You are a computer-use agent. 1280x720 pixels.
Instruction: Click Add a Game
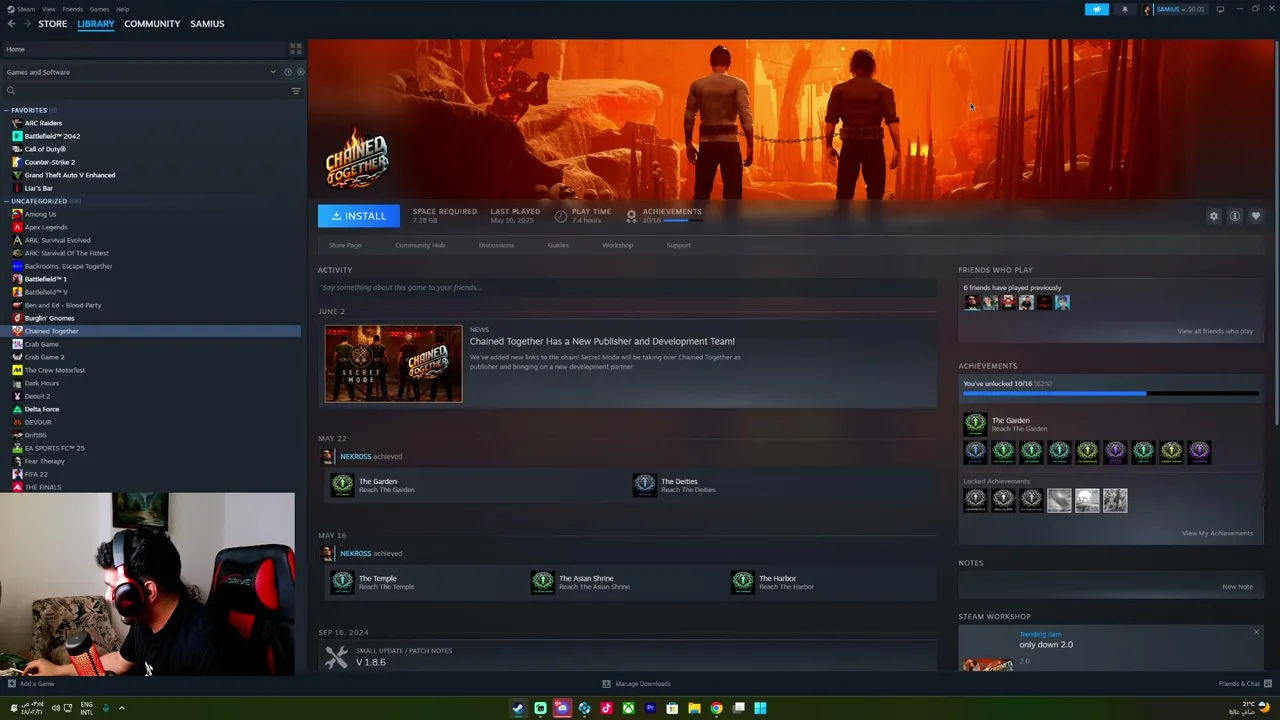[31, 684]
